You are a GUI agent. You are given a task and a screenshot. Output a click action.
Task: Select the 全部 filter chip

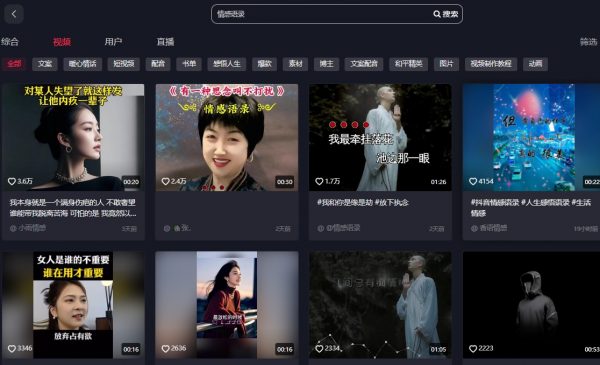[14, 64]
